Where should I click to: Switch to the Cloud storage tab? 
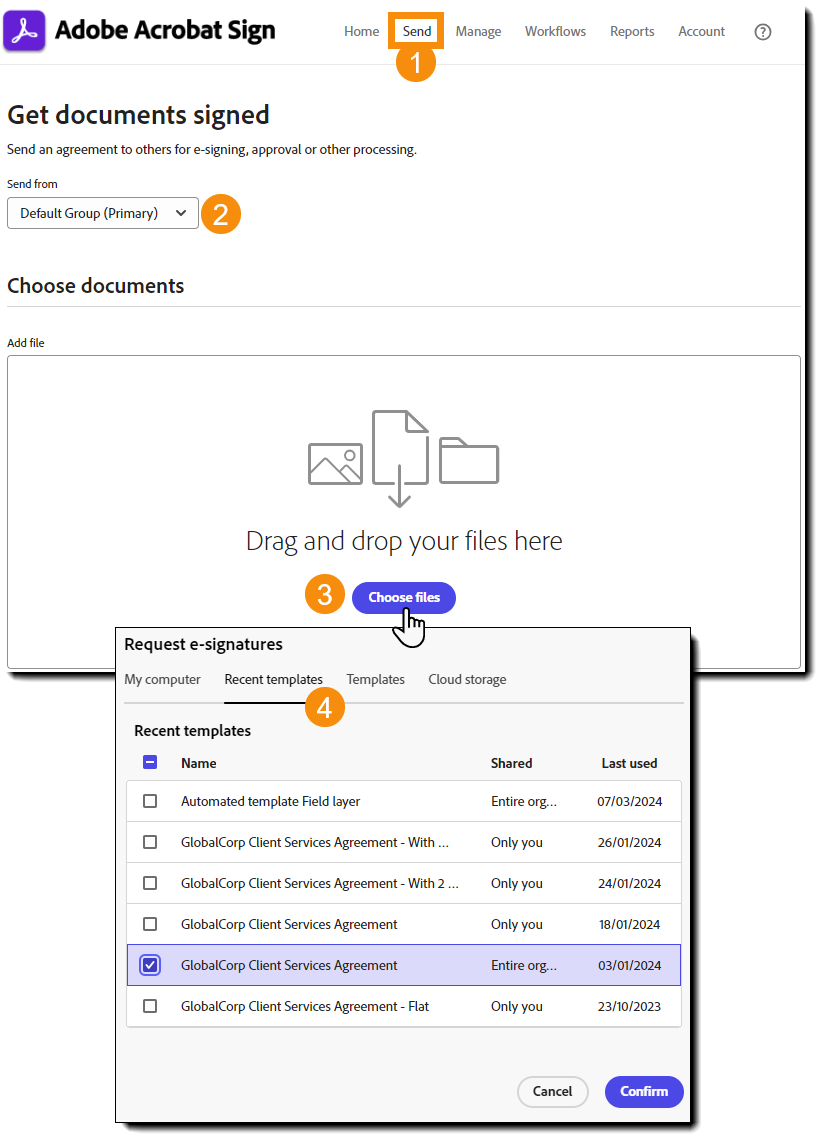(467, 679)
